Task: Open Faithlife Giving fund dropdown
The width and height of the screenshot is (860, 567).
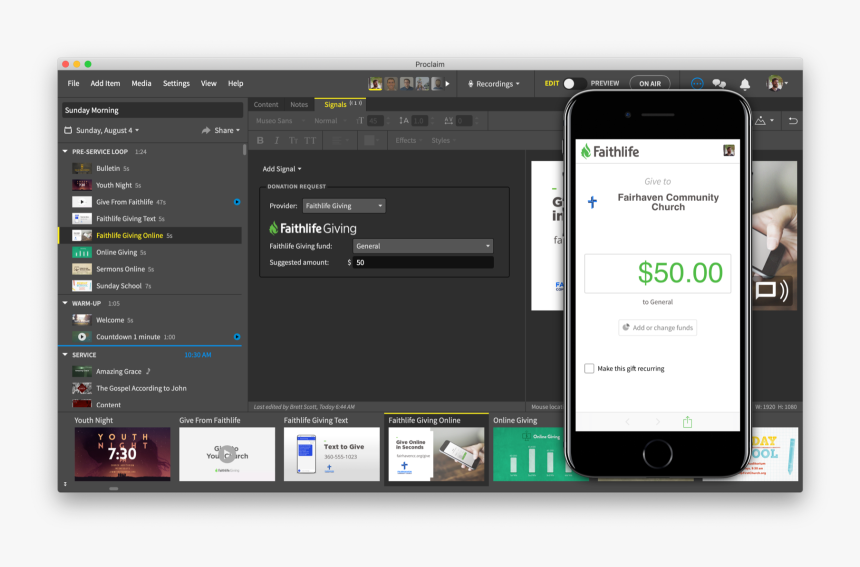Action: pos(423,246)
